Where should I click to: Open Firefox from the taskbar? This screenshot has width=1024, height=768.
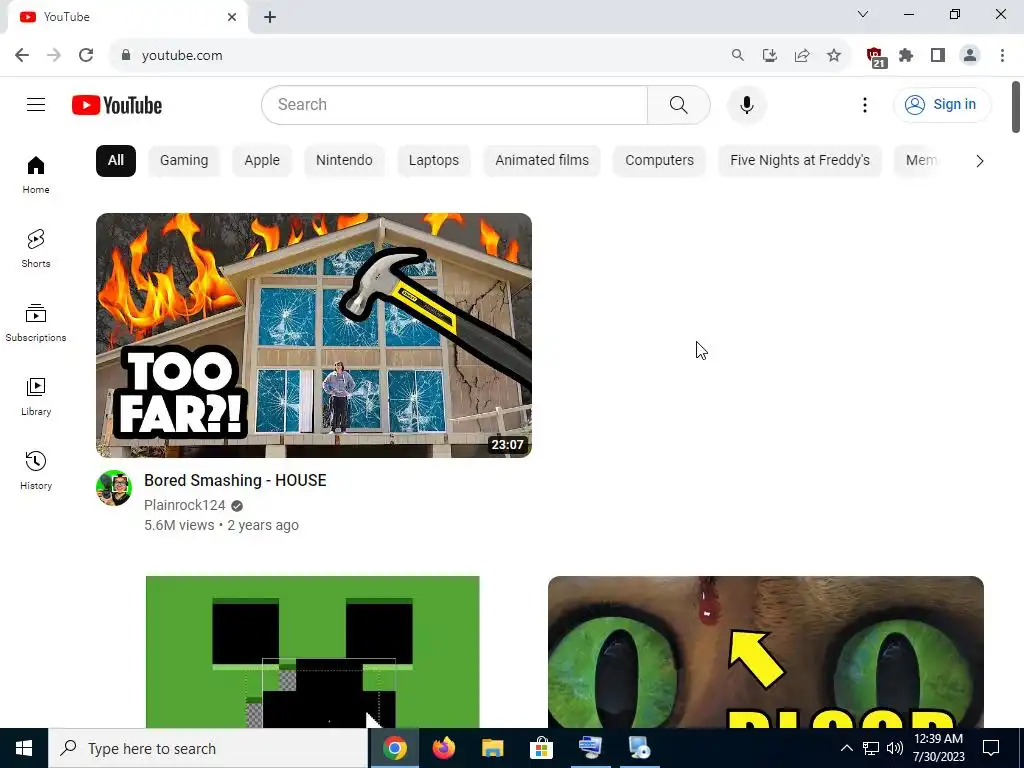pos(444,748)
